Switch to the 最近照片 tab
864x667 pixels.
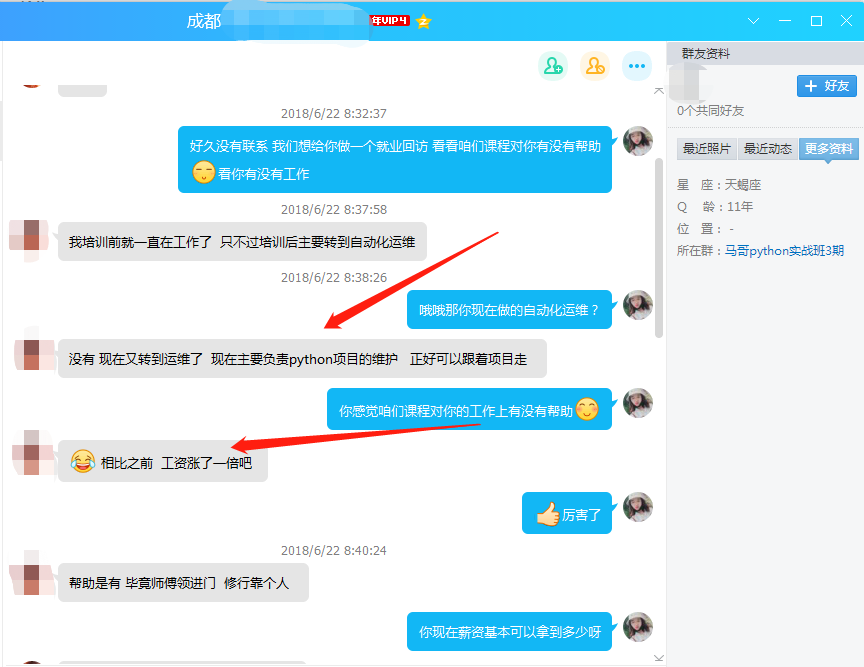point(706,149)
